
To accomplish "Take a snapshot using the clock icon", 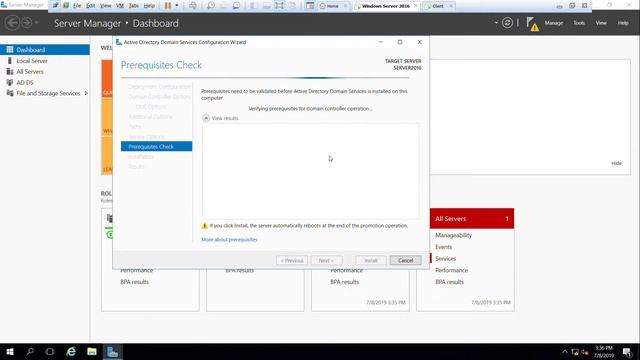I will 211,6.
